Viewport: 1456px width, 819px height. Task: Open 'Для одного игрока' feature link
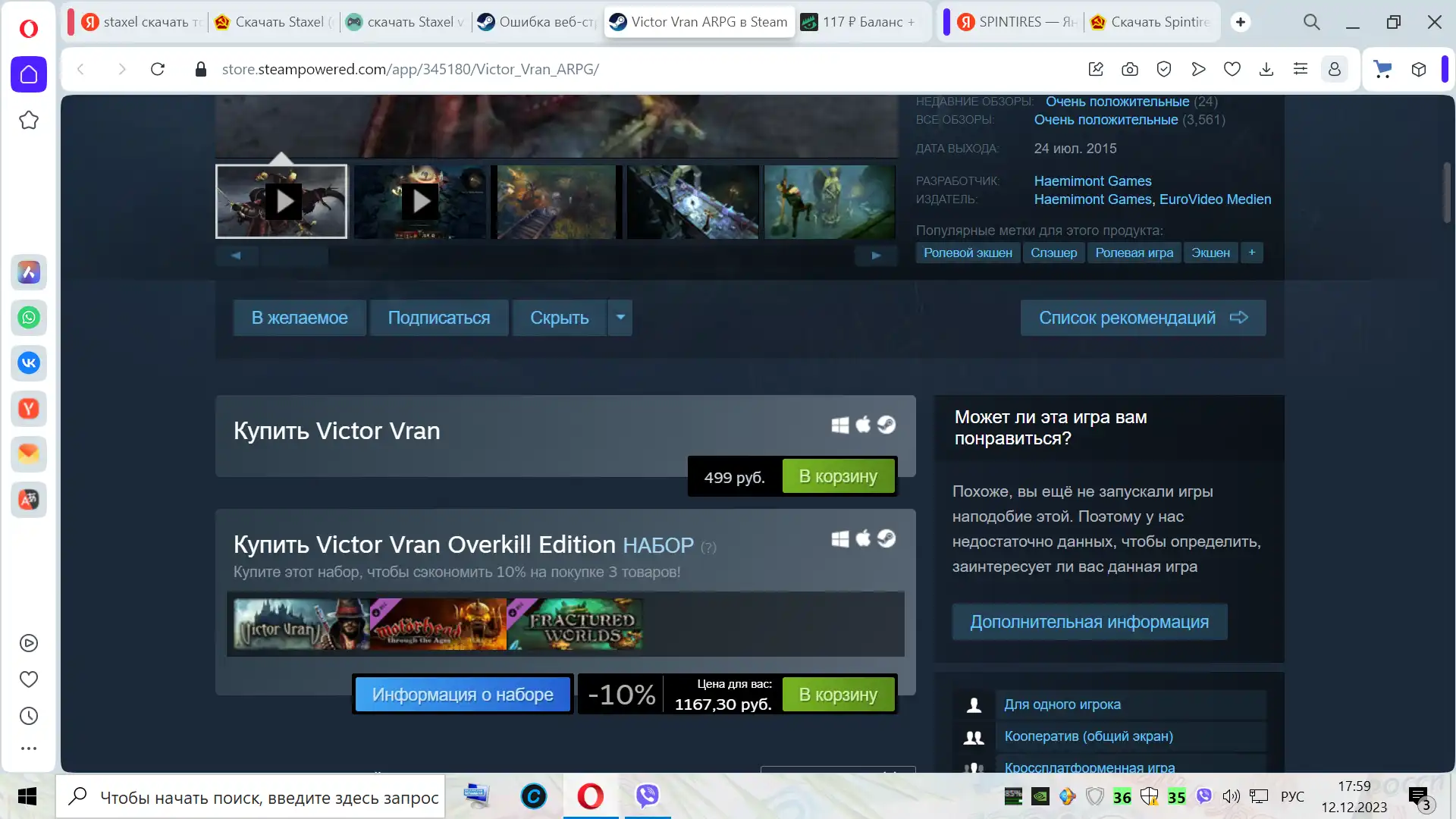point(1062,704)
